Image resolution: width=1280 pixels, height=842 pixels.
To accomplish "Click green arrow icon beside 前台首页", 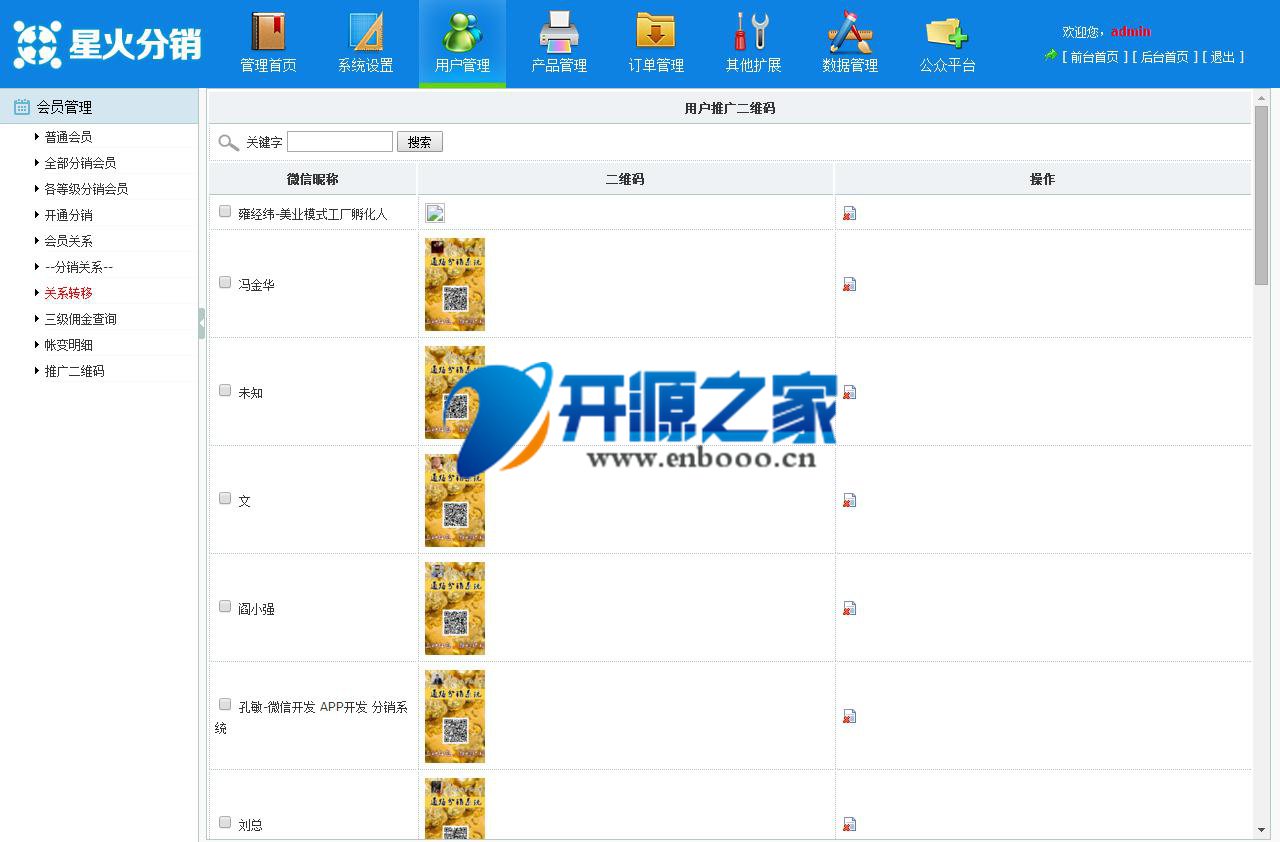I will click(x=1050, y=56).
